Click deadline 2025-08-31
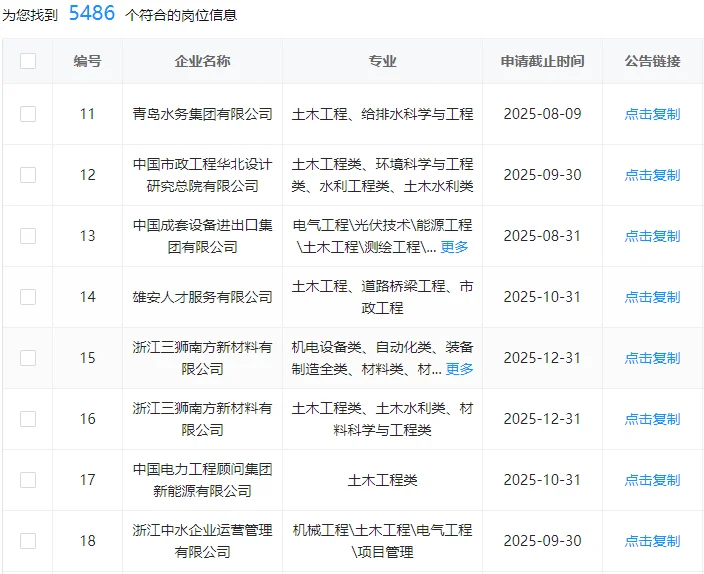The image size is (704, 574). [x=542, y=236]
